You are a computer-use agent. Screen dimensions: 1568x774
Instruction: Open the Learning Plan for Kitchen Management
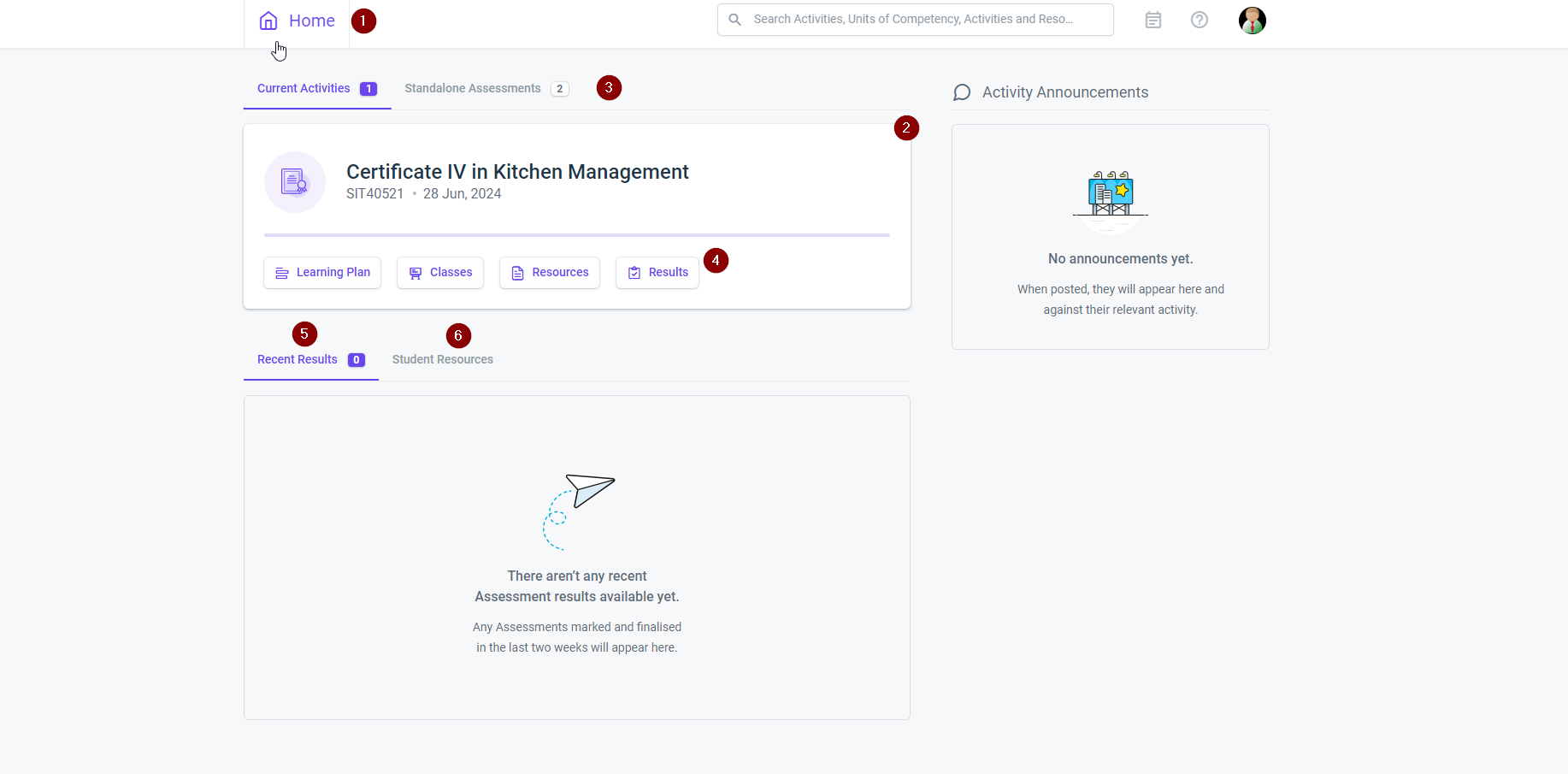click(x=322, y=272)
